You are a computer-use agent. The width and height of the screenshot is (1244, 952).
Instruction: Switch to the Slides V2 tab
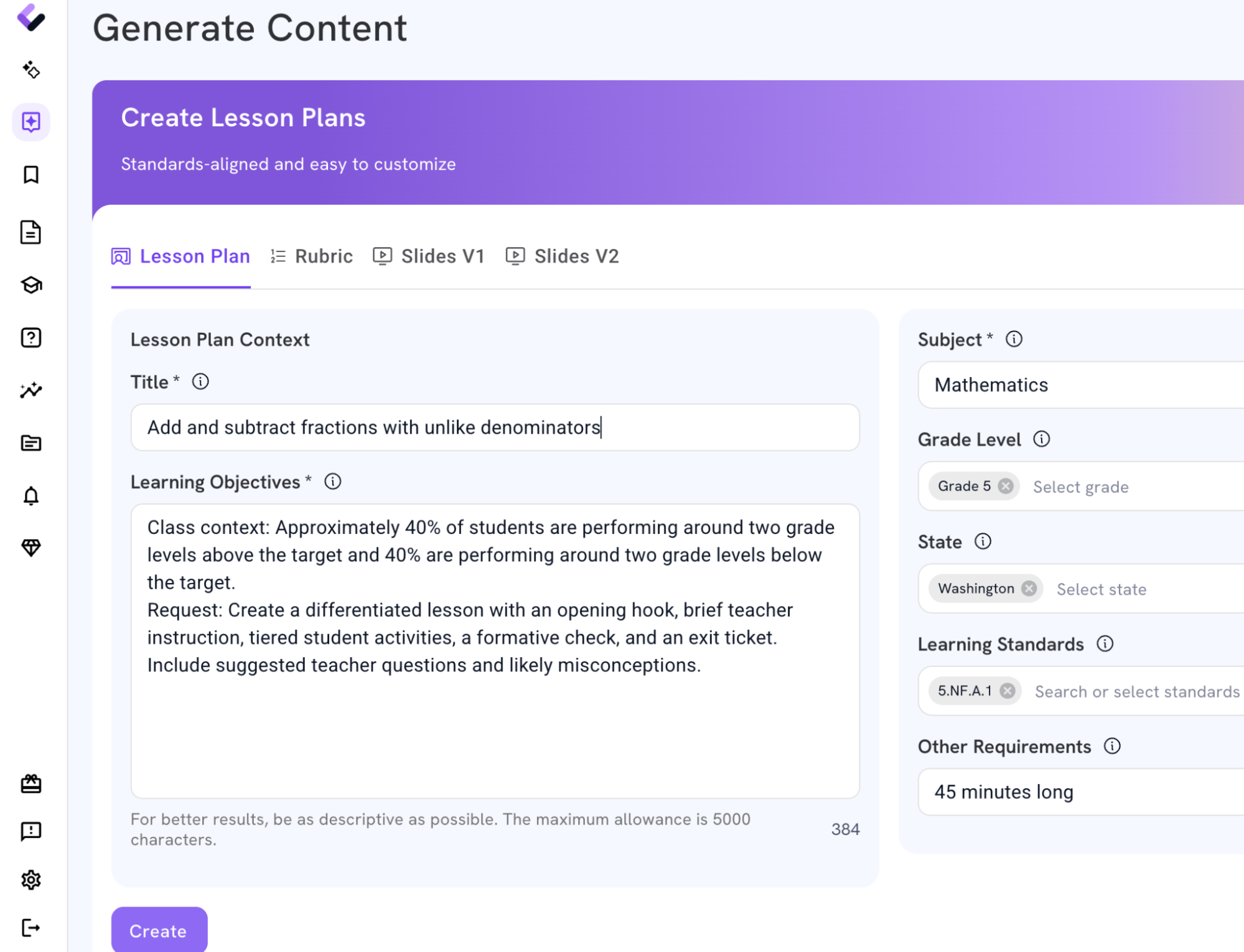[x=562, y=256]
